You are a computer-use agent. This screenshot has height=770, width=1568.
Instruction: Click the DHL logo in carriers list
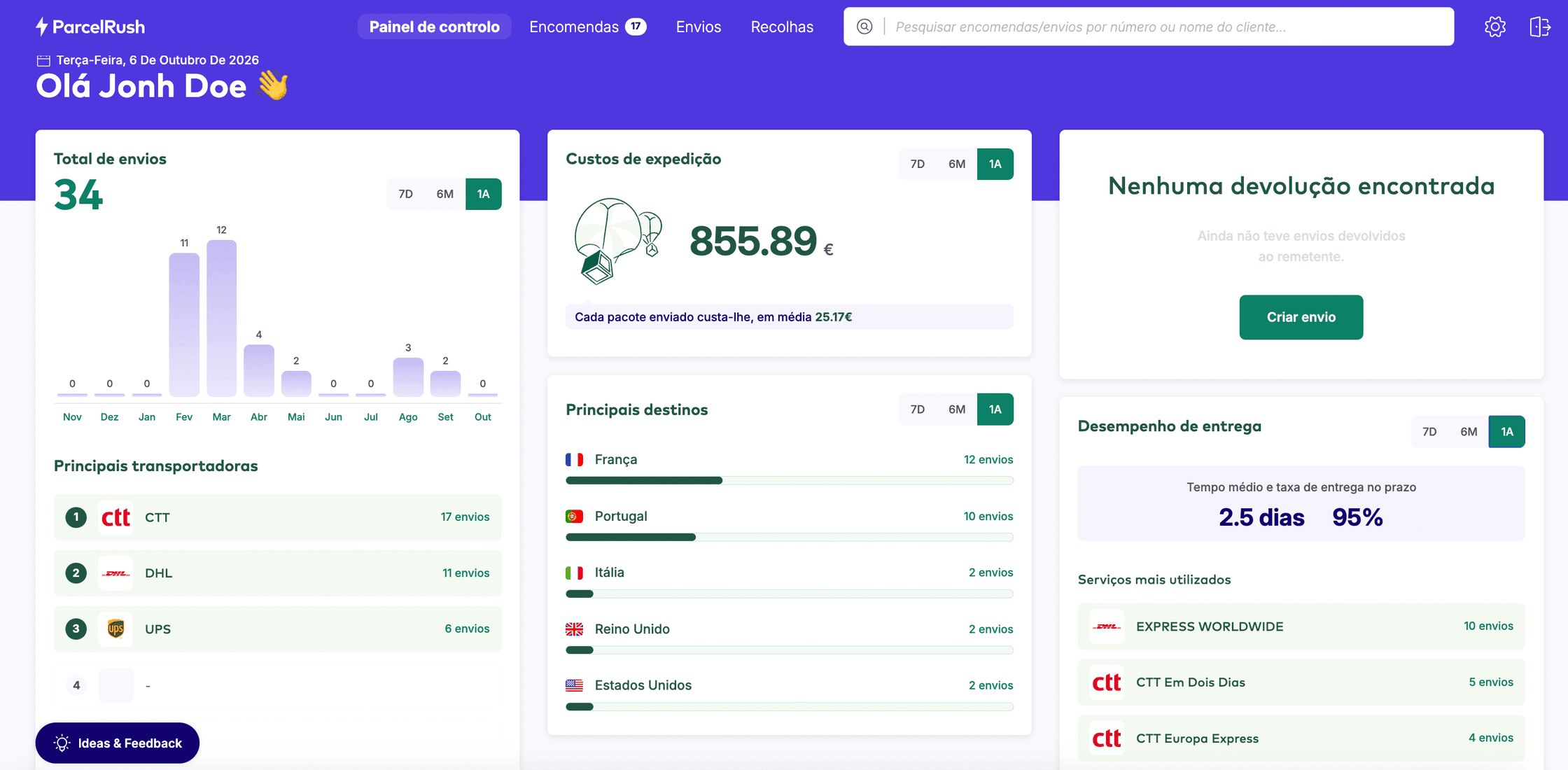[x=115, y=573]
